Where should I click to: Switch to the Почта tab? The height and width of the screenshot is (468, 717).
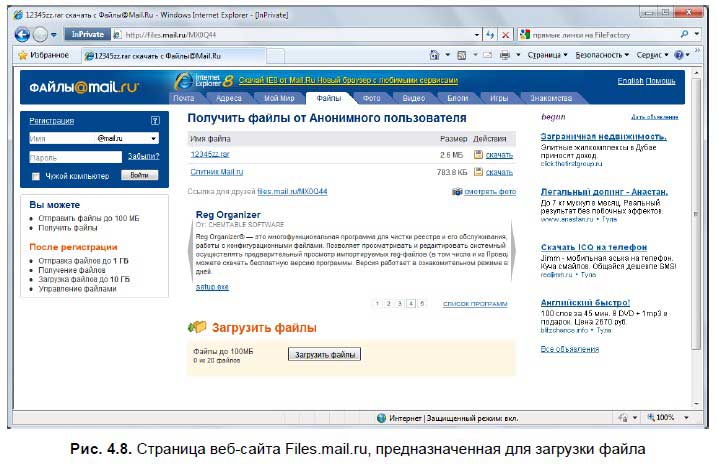184,98
